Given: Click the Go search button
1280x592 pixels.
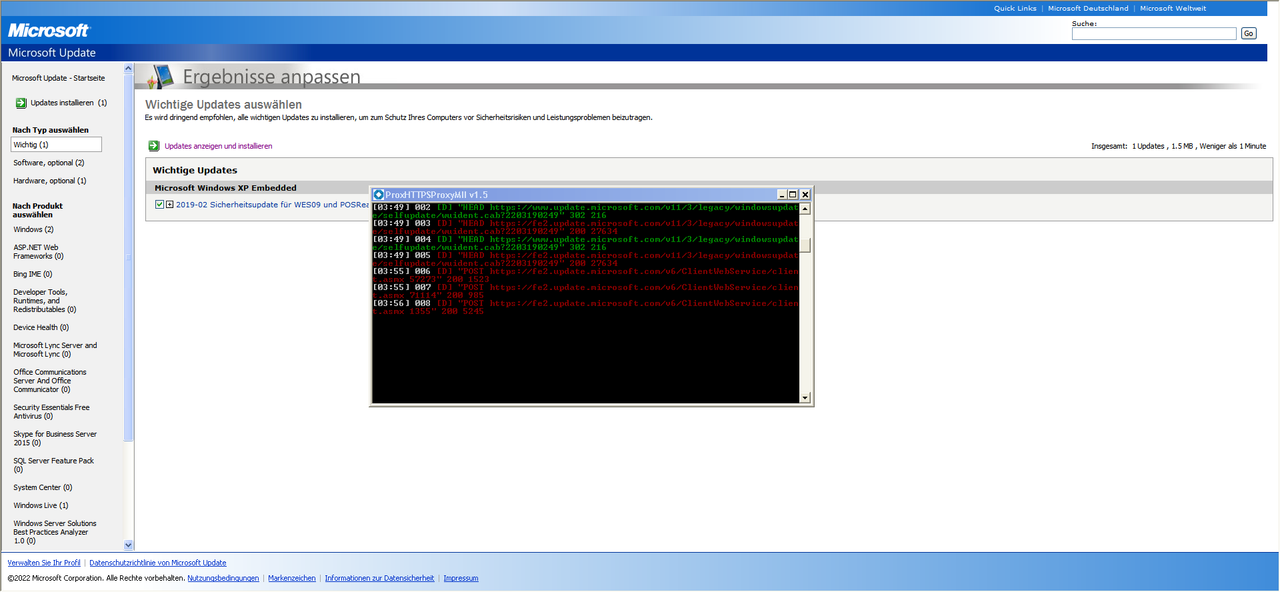Looking at the screenshot, I should click(x=1248, y=34).
